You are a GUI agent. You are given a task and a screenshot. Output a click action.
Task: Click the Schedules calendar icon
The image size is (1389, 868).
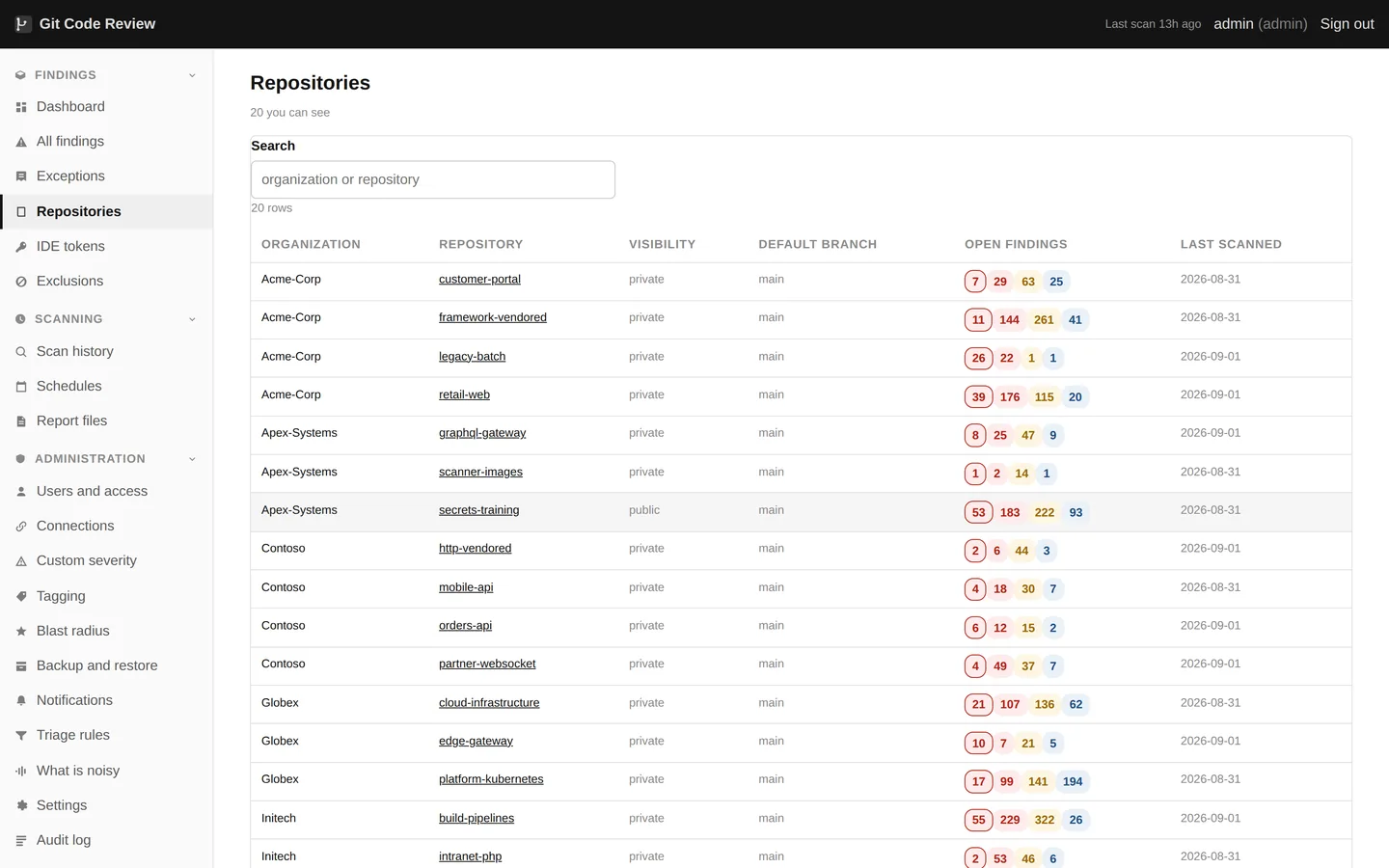coord(21,387)
